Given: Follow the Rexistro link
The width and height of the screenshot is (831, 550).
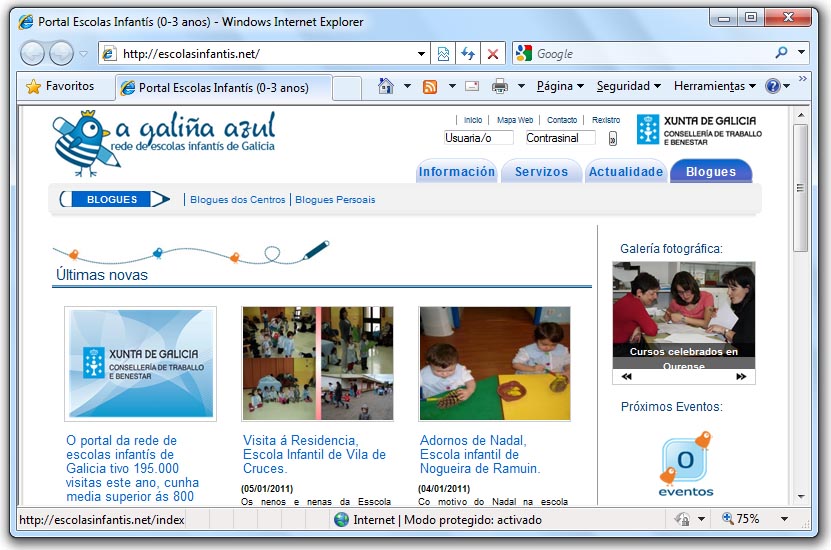Looking at the screenshot, I should pos(606,120).
